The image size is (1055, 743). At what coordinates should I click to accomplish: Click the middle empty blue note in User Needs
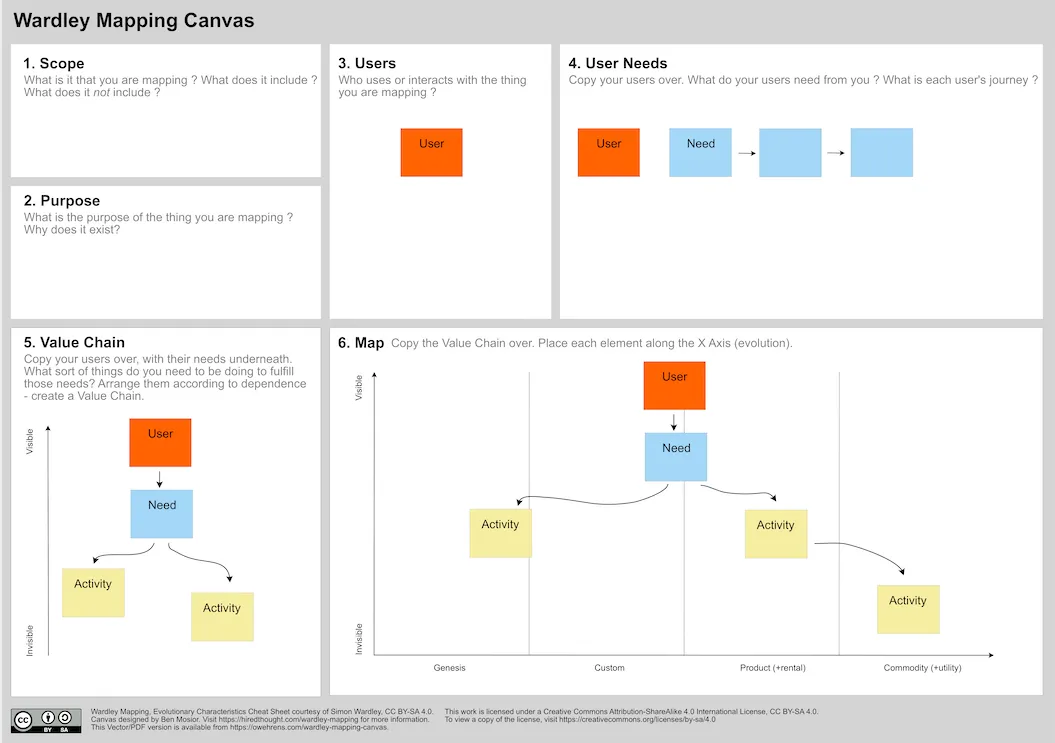pos(791,153)
